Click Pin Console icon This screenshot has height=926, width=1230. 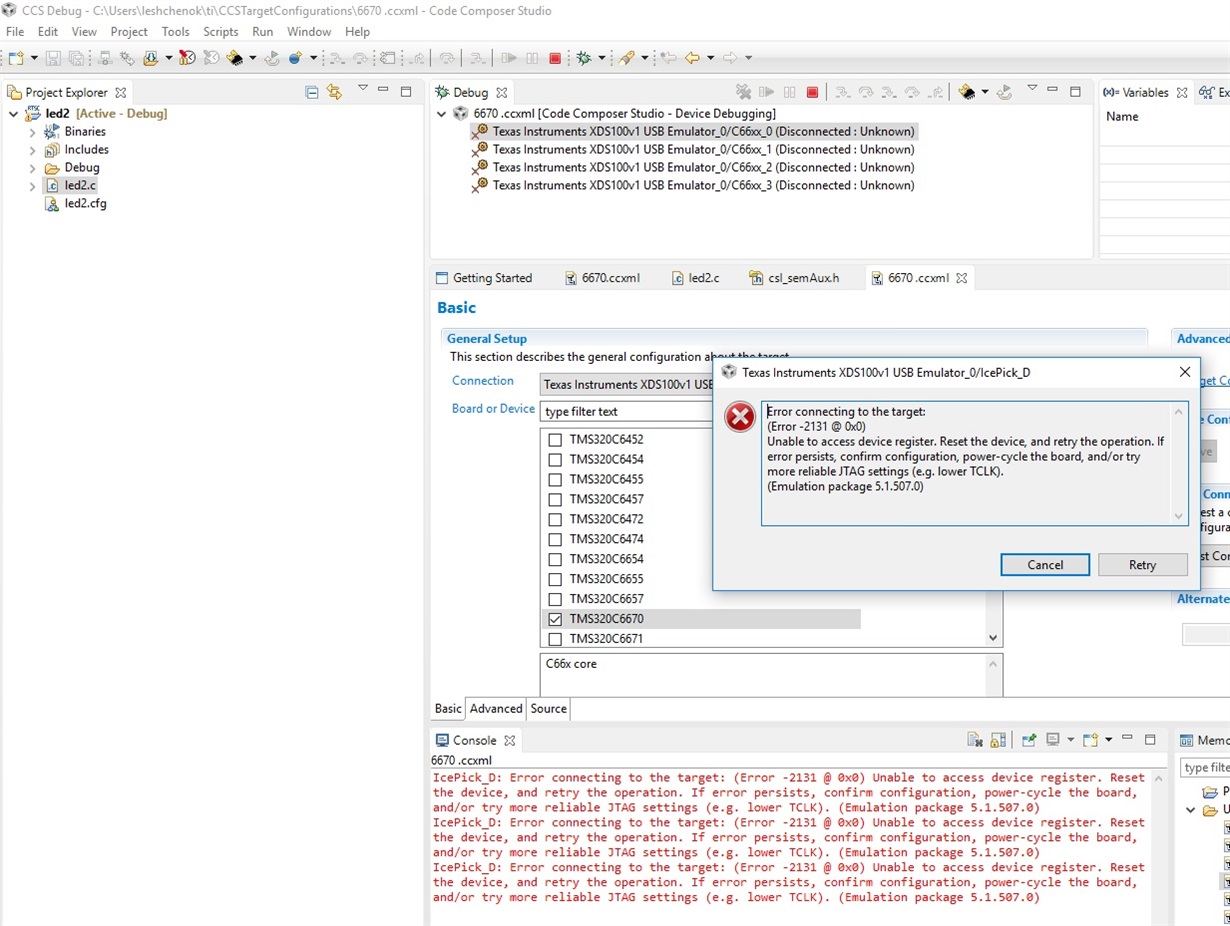click(1029, 740)
